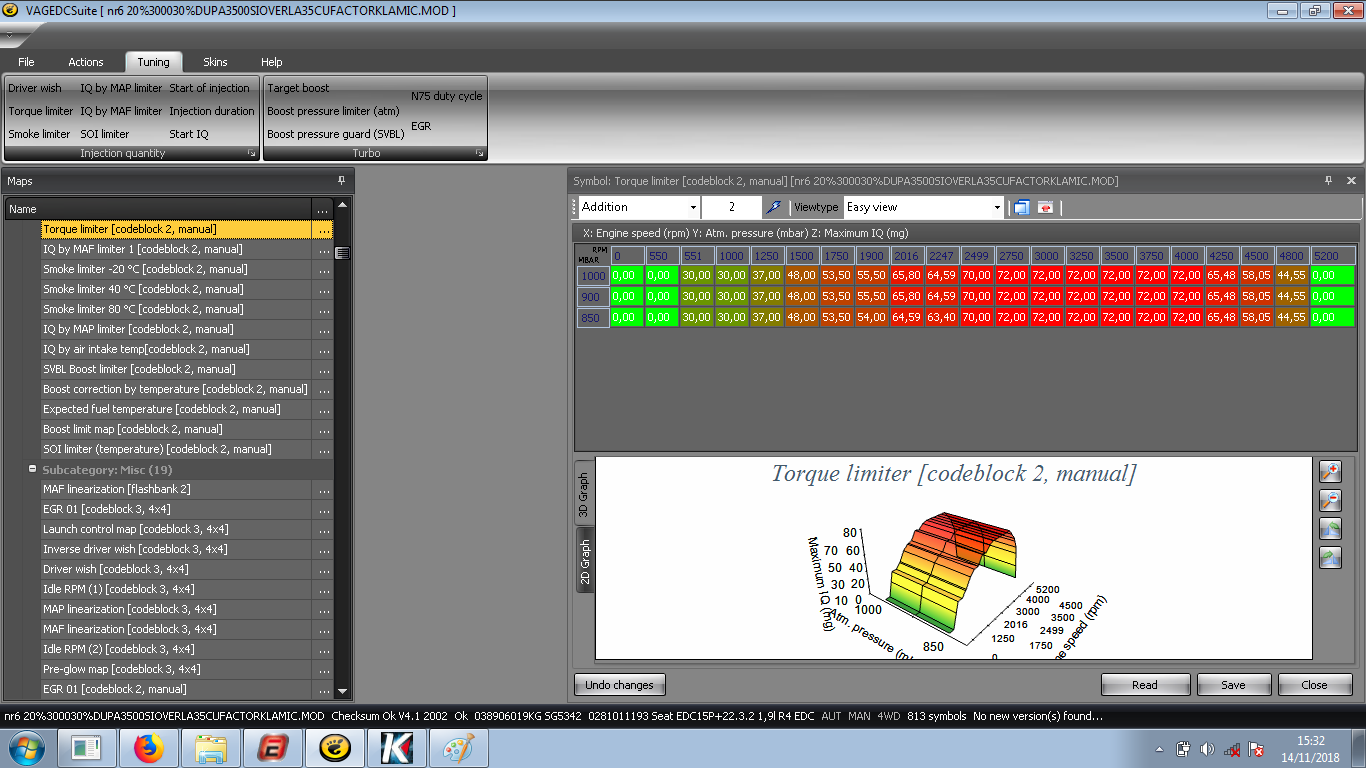The image size is (1366, 768).
Task: Switch to the Skins tab
Action: pyautogui.click(x=215, y=62)
